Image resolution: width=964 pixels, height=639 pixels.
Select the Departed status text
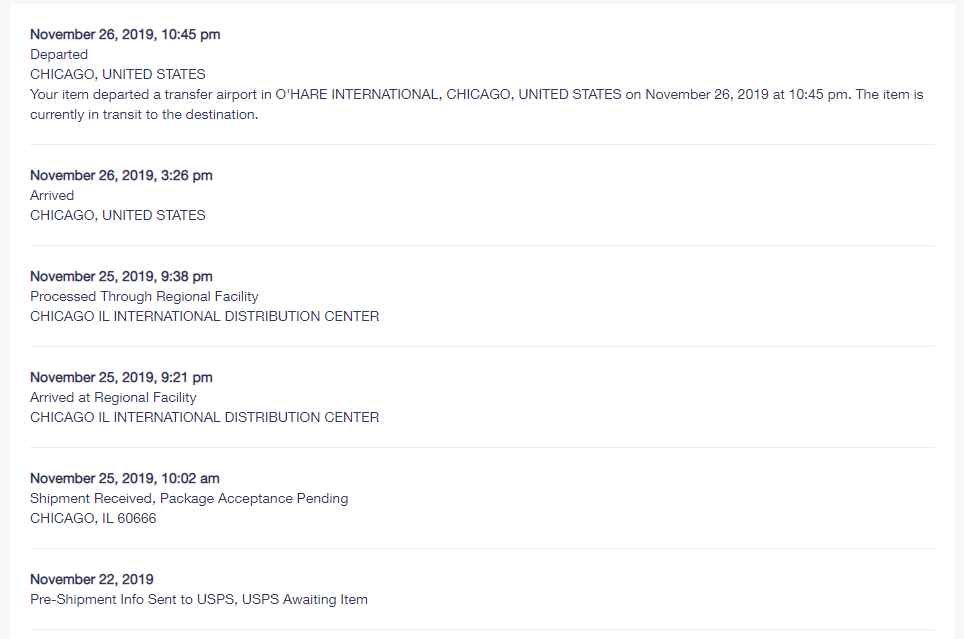[59, 55]
